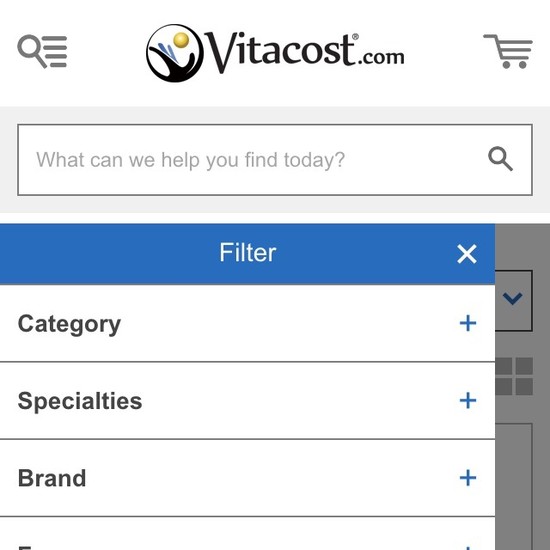Expand Brand with its plus icon
Screen dimensions: 550x550
tap(468, 478)
